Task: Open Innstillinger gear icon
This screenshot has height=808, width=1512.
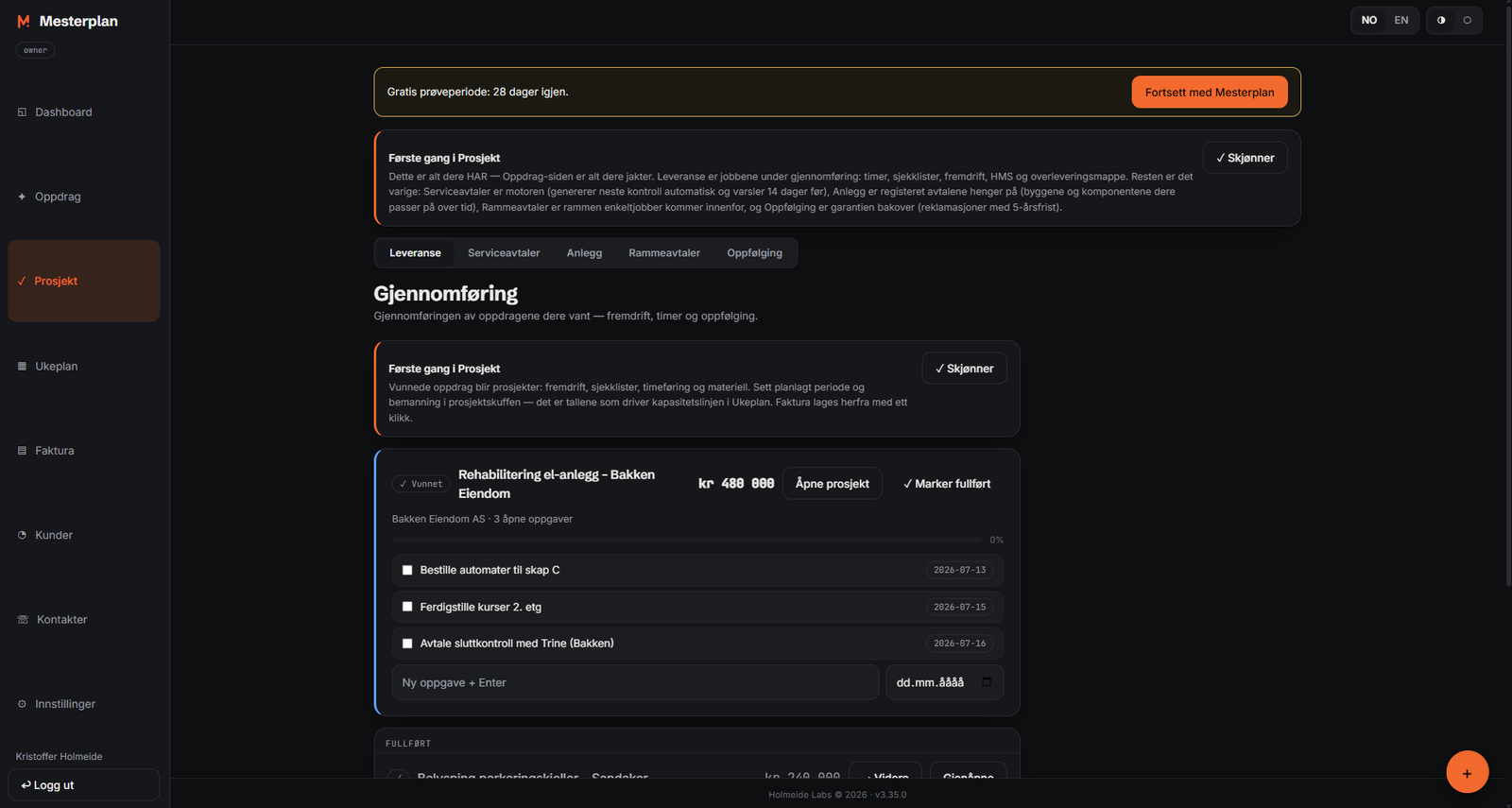Action: pyautogui.click(x=22, y=704)
